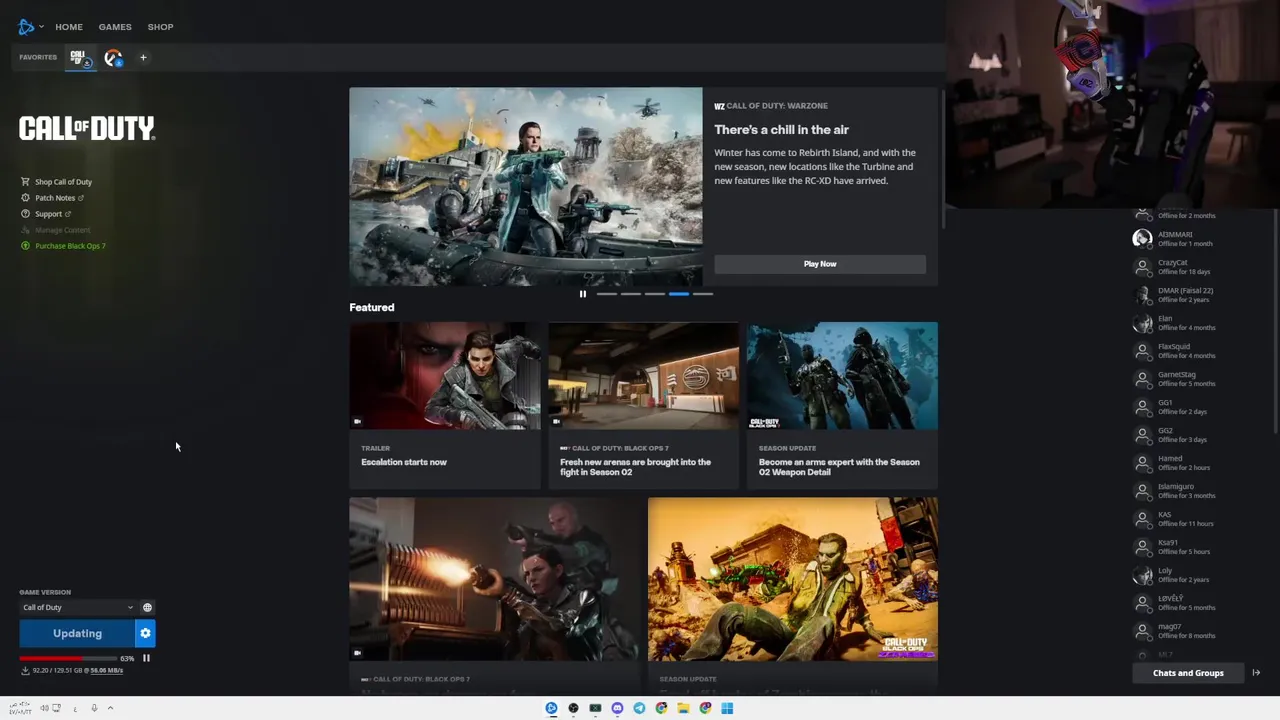Open the Xbox app taskbar icon
This screenshot has width=1280, height=720.
click(x=595, y=708)
